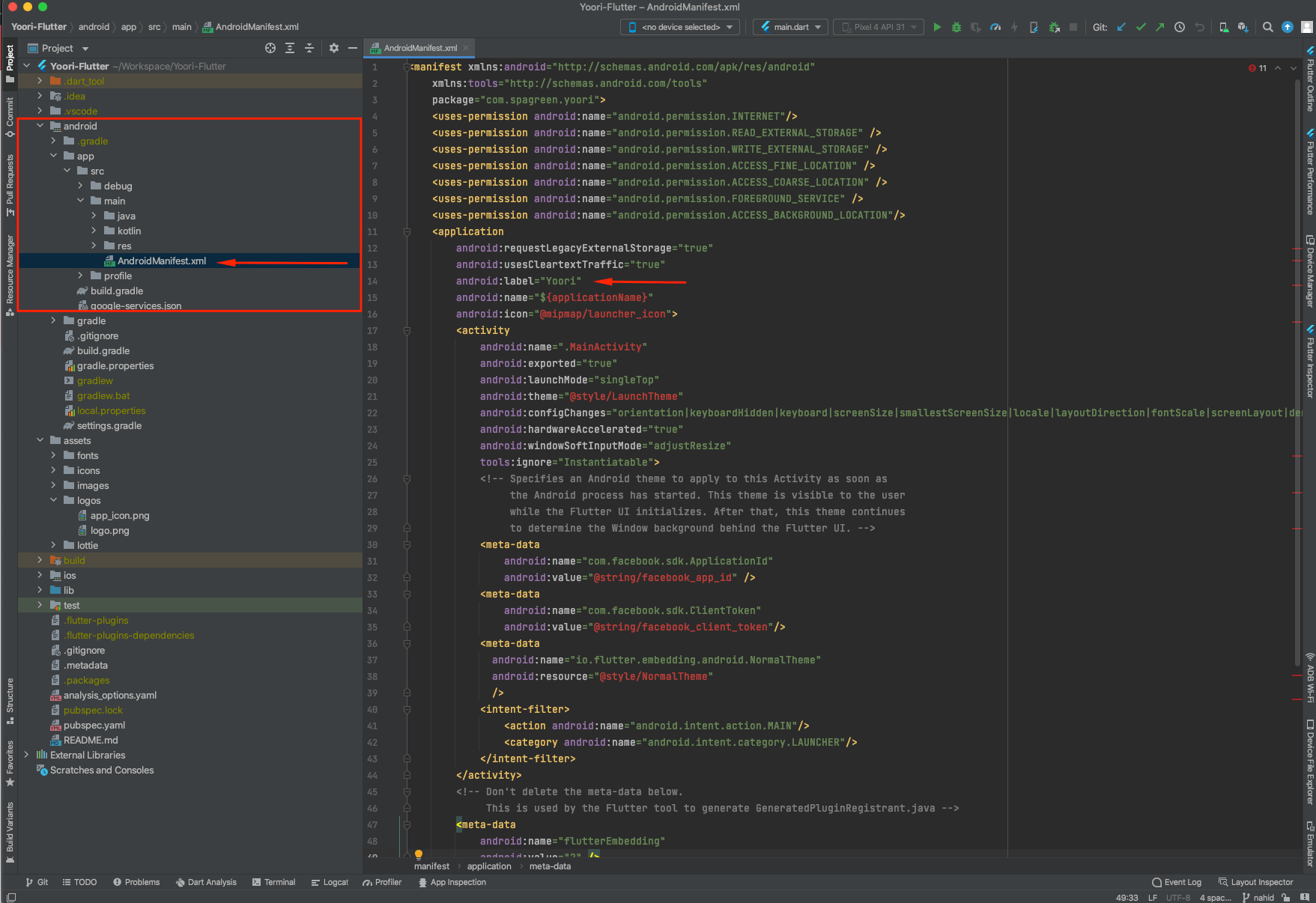Screen dimensions: 1316x903
Task: Open the Pixel 4 API 31 dropdown
Action: 879,27
